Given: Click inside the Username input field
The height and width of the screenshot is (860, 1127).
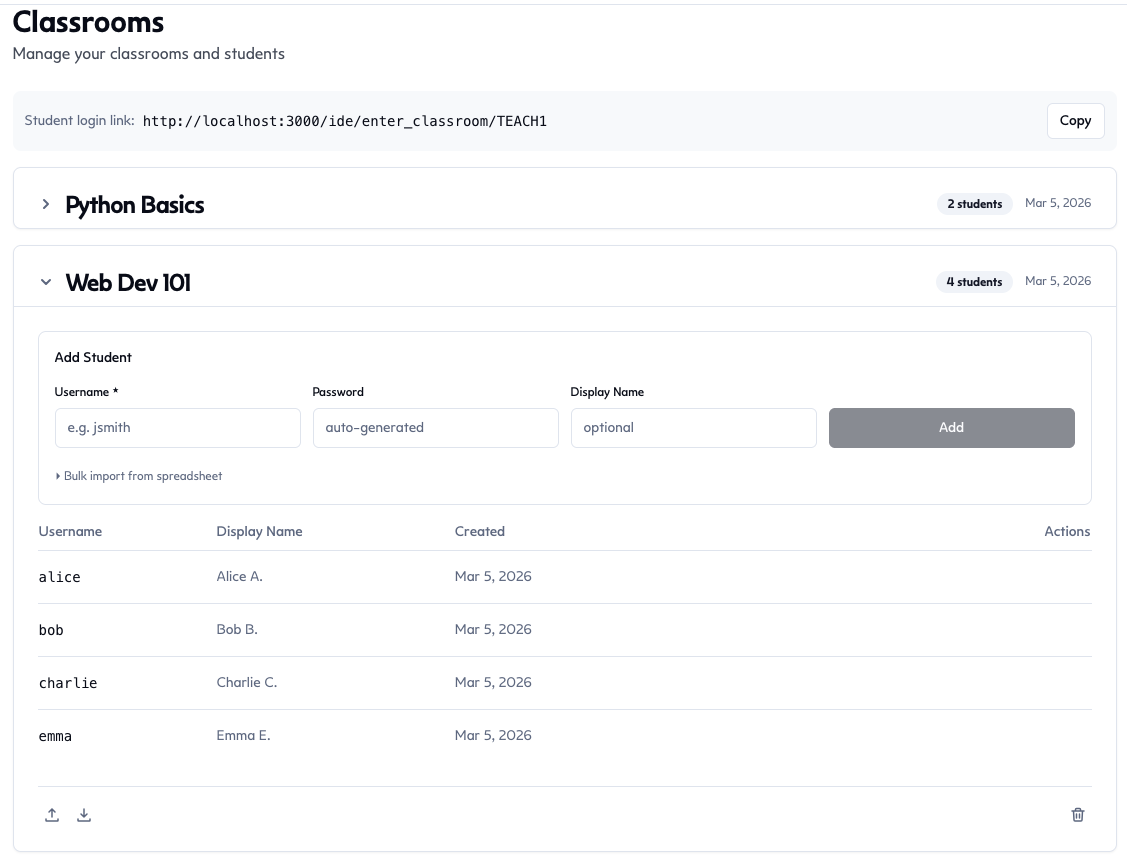Looking at the screenshot, I should coord(177,427).
